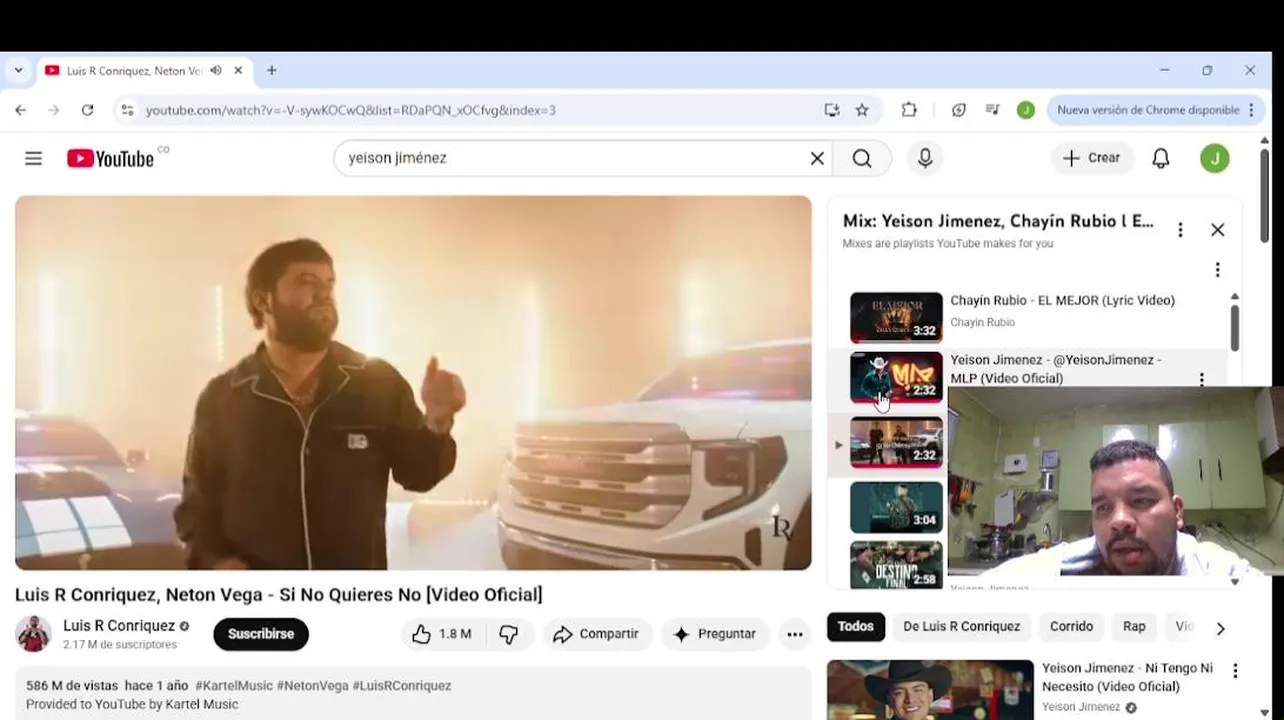Select the Todos filter chip
1284x720 pixels.
click(x=856, y=627)
